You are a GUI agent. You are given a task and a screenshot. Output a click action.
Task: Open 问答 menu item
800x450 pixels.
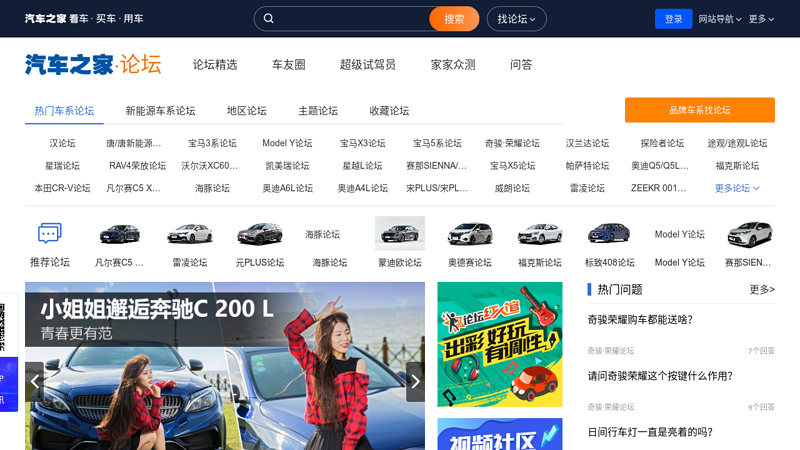[x=521, y=65]
